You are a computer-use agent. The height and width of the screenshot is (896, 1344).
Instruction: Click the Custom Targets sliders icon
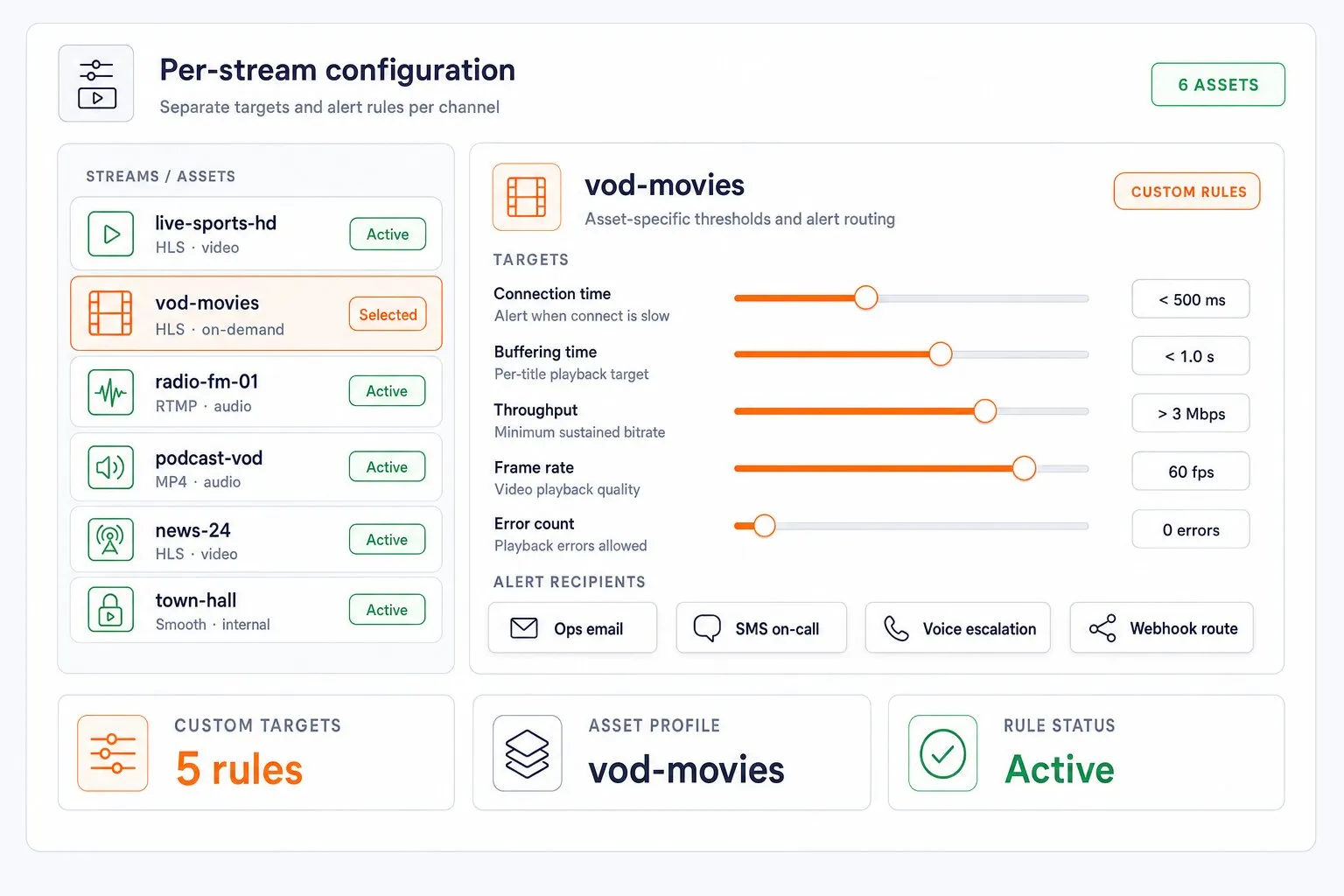point(113,753)
